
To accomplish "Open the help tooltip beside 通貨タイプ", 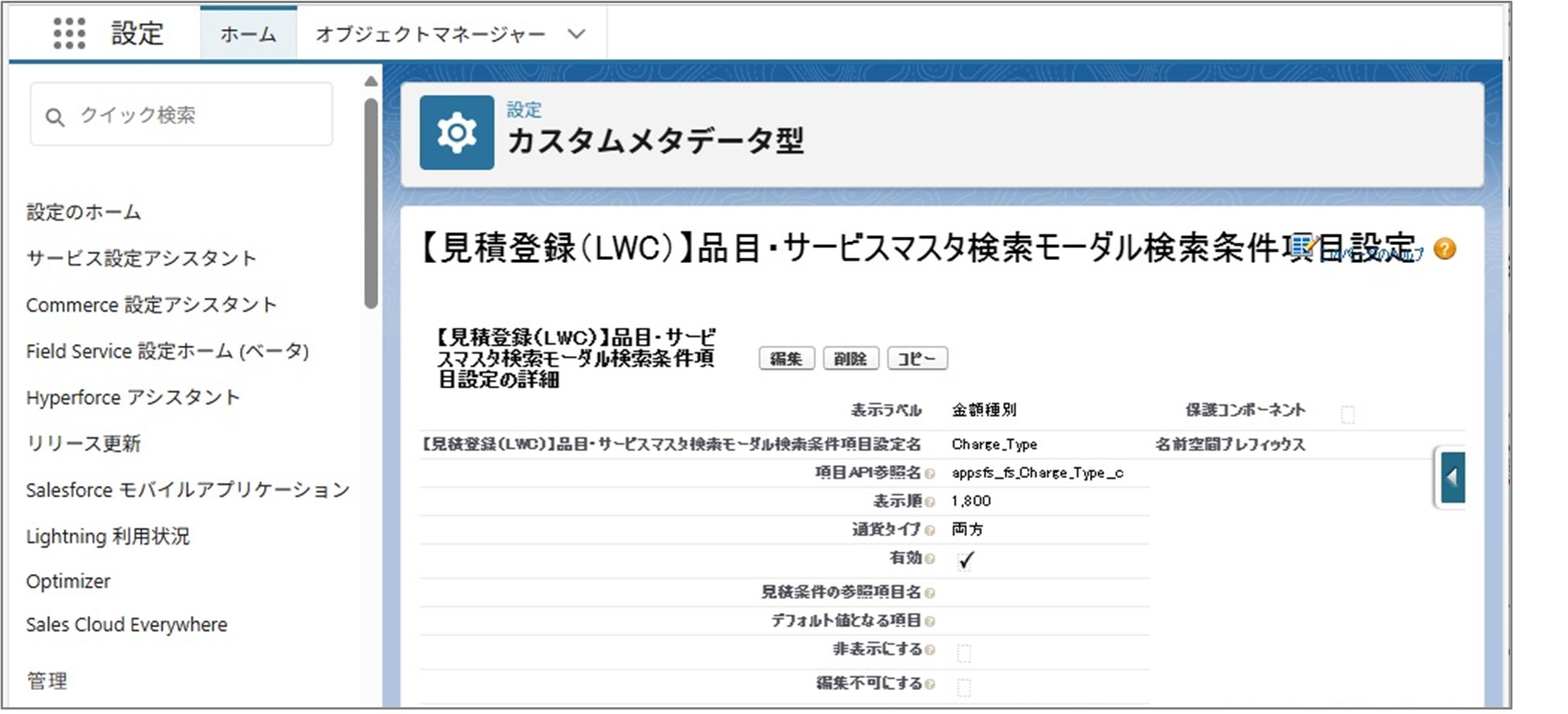I will tap(931, 530).
